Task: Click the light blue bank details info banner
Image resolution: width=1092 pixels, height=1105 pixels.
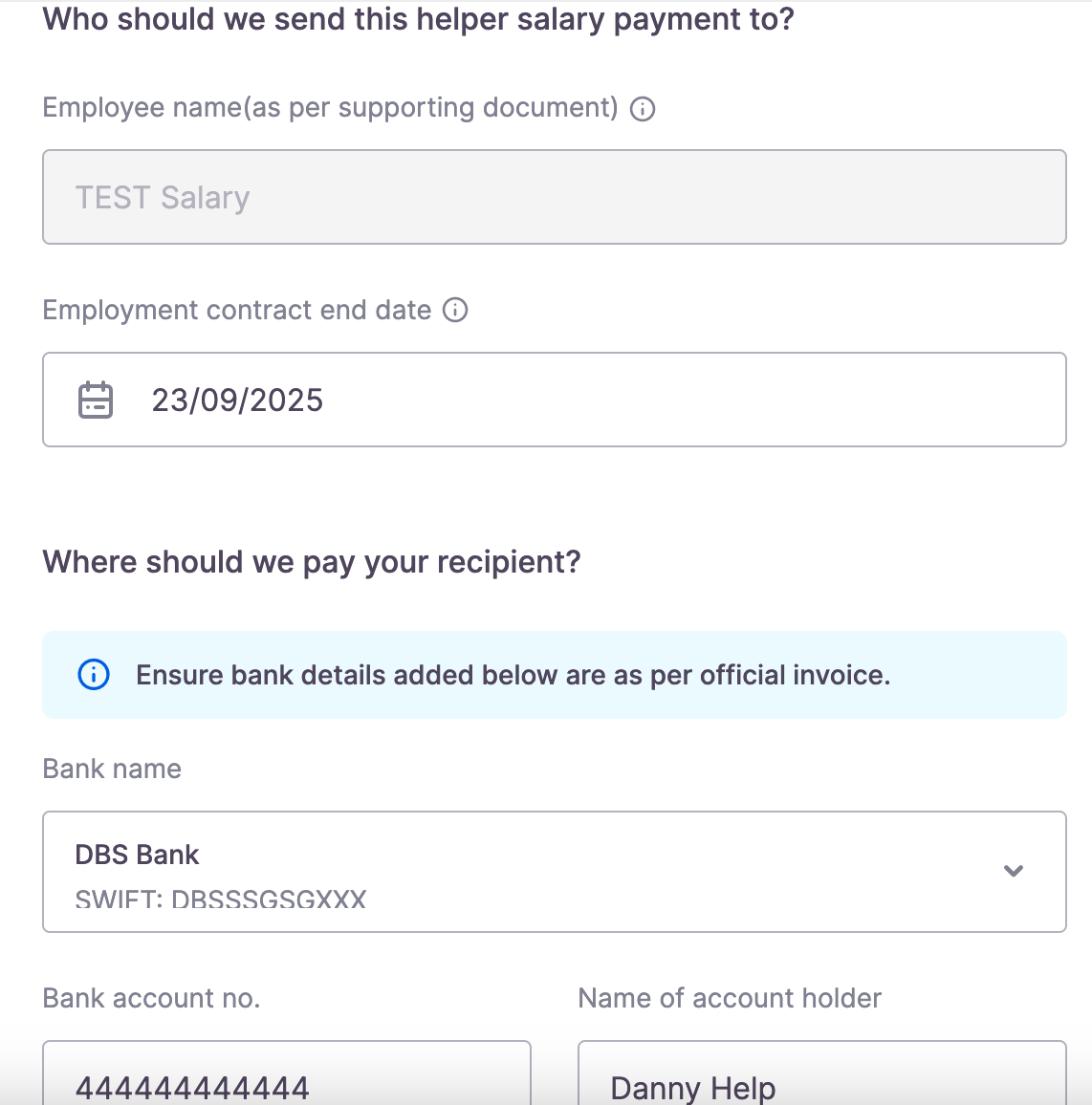Action: coord(554,675)
